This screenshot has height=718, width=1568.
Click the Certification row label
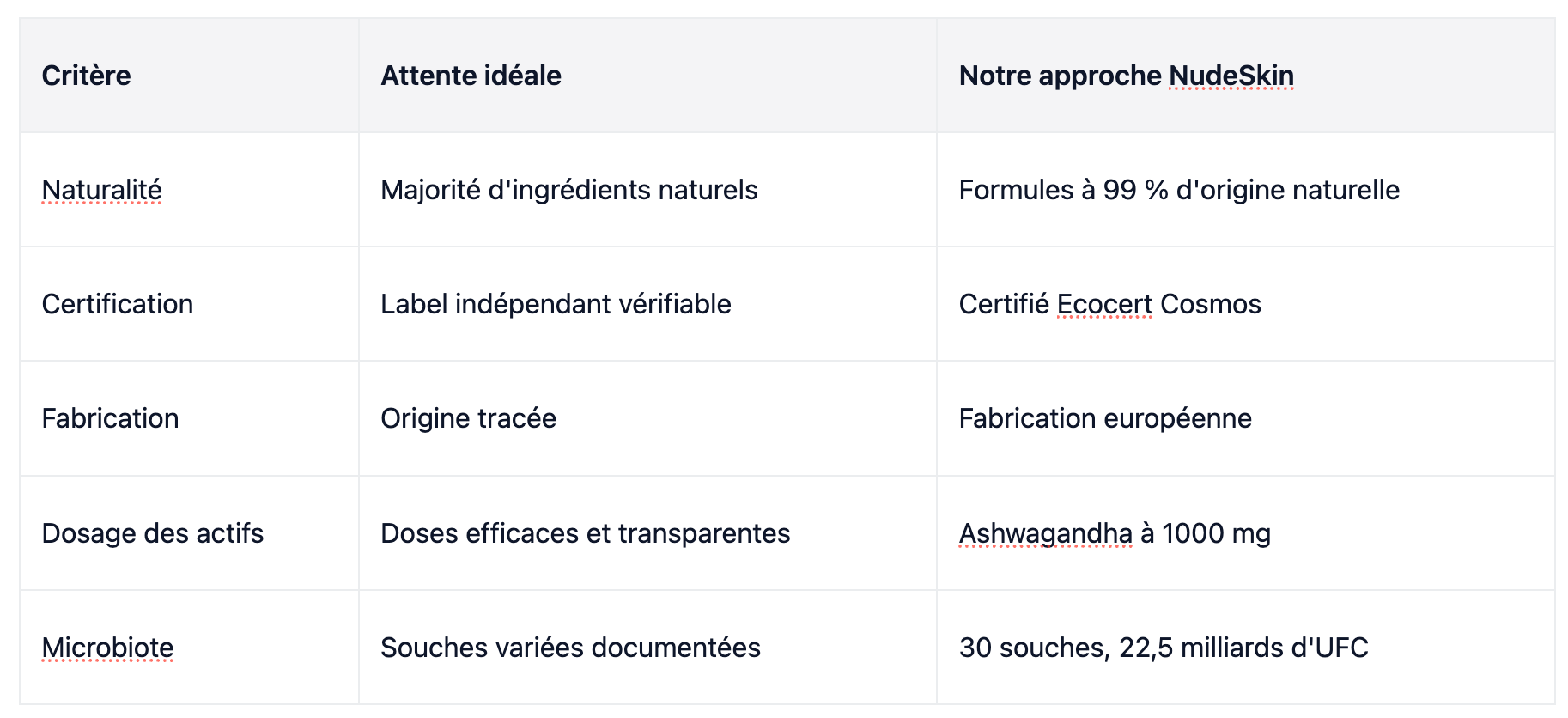pyautogui.click(x=118, y=304)
